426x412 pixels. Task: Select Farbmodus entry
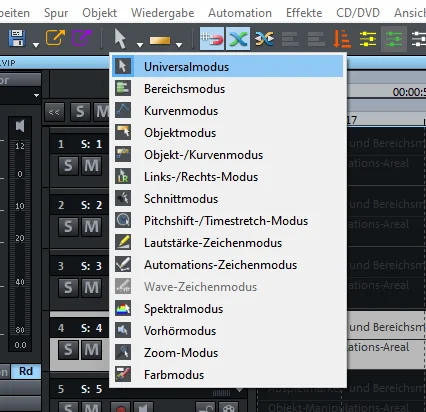228,375
